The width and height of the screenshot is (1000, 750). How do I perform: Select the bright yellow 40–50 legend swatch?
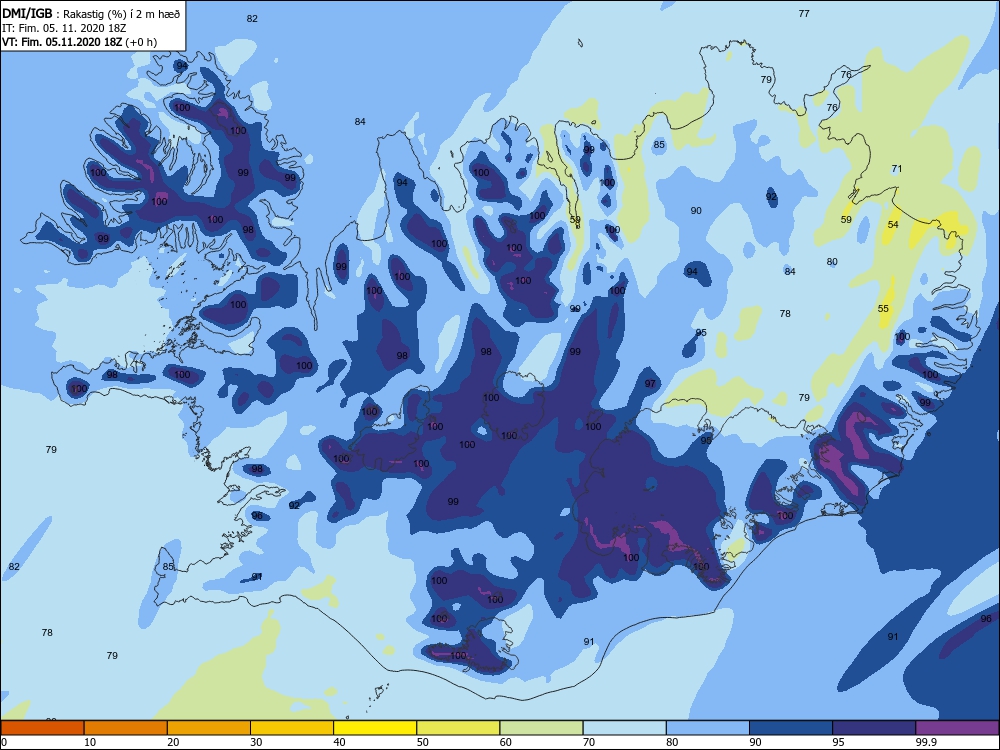tap(375, 728)
